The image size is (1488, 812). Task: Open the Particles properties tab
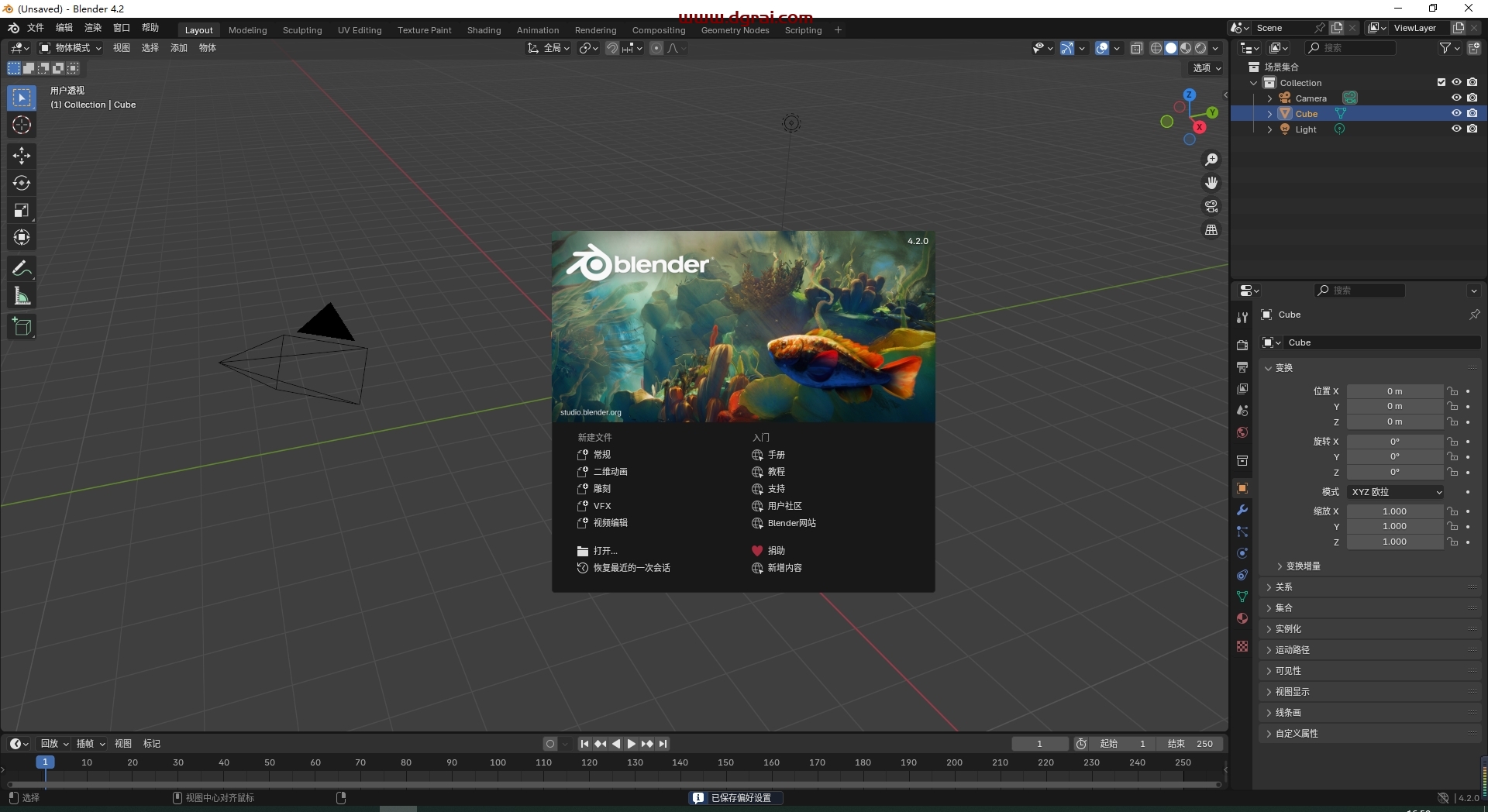(x=1242, y=532)
